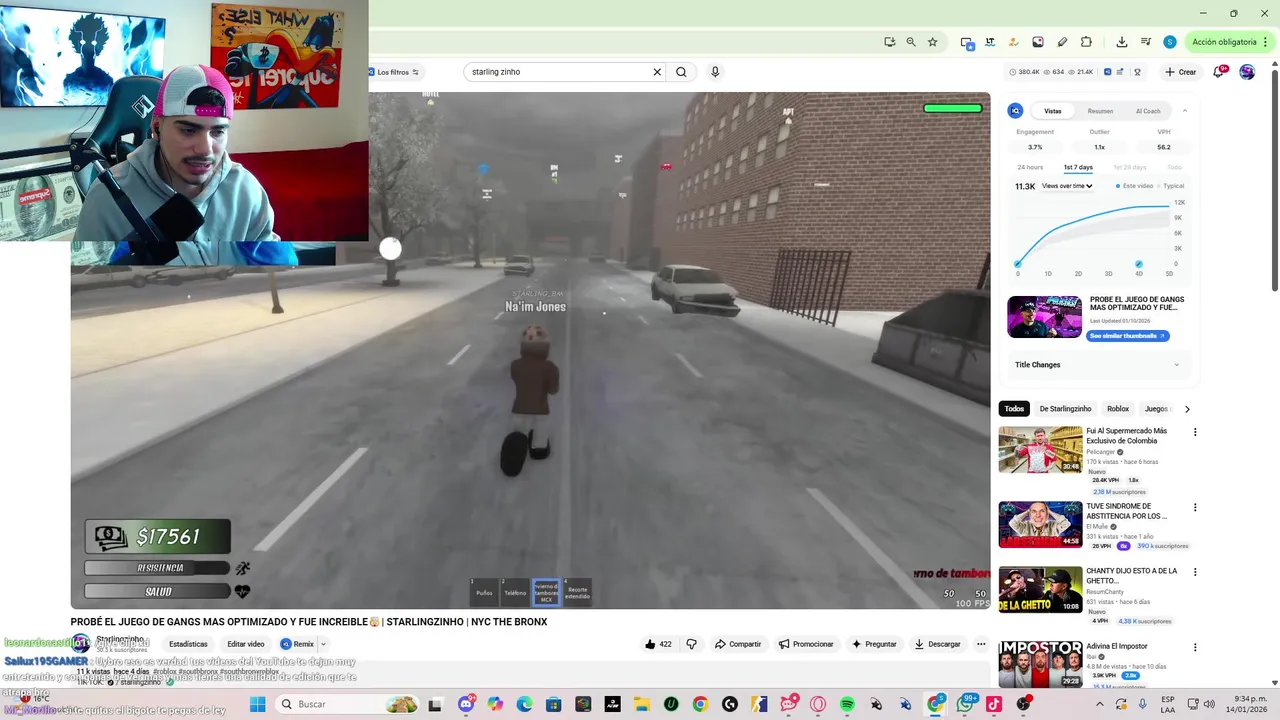Open options for 'Adivina El Impostor' video
The height and width of the screenshot is (720, 1280).
pyautogui.click(x=1195, y=647)
